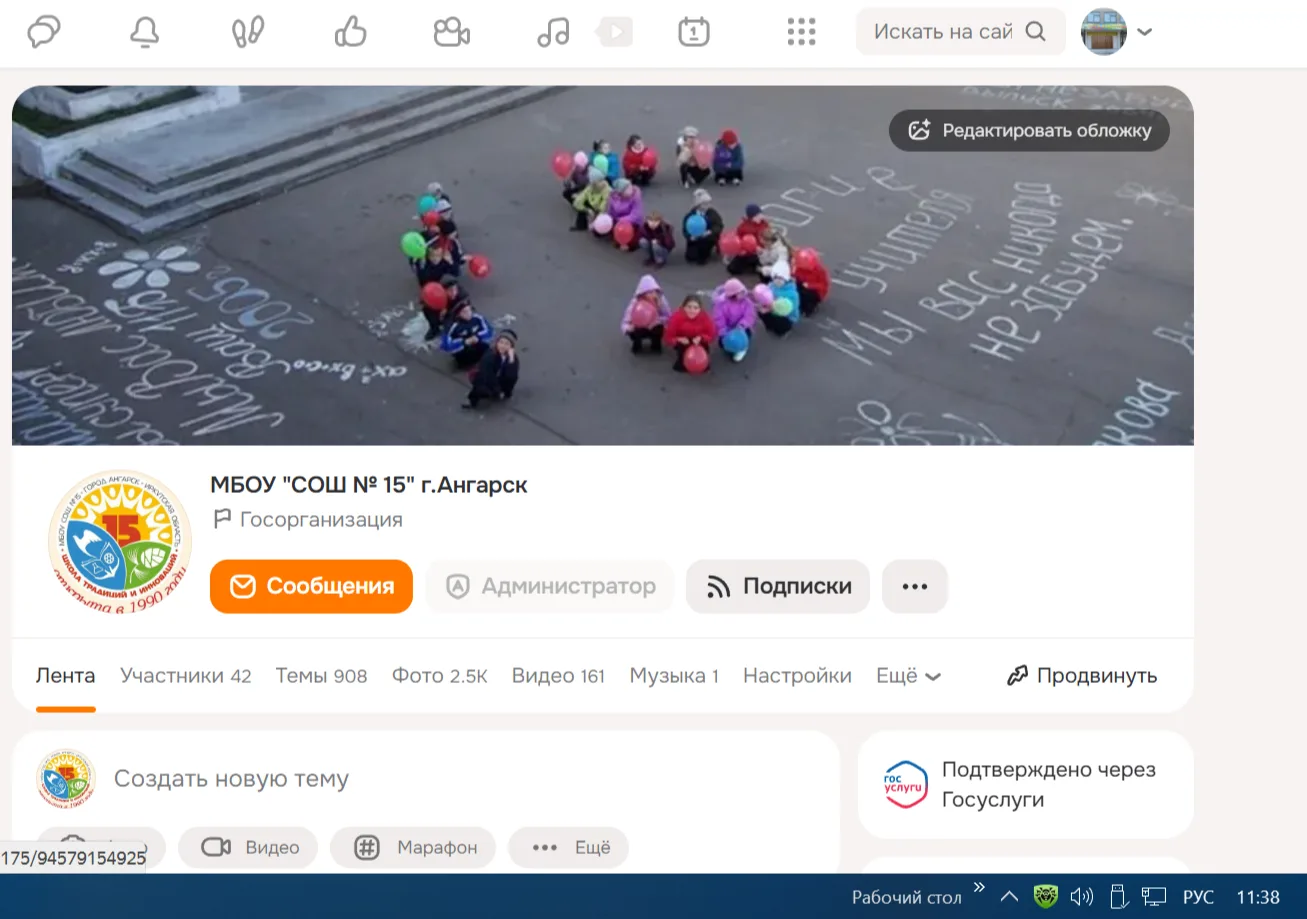Click the 'Подписки' button
This screenshot has height=919, width=1307.
[778, 587]
